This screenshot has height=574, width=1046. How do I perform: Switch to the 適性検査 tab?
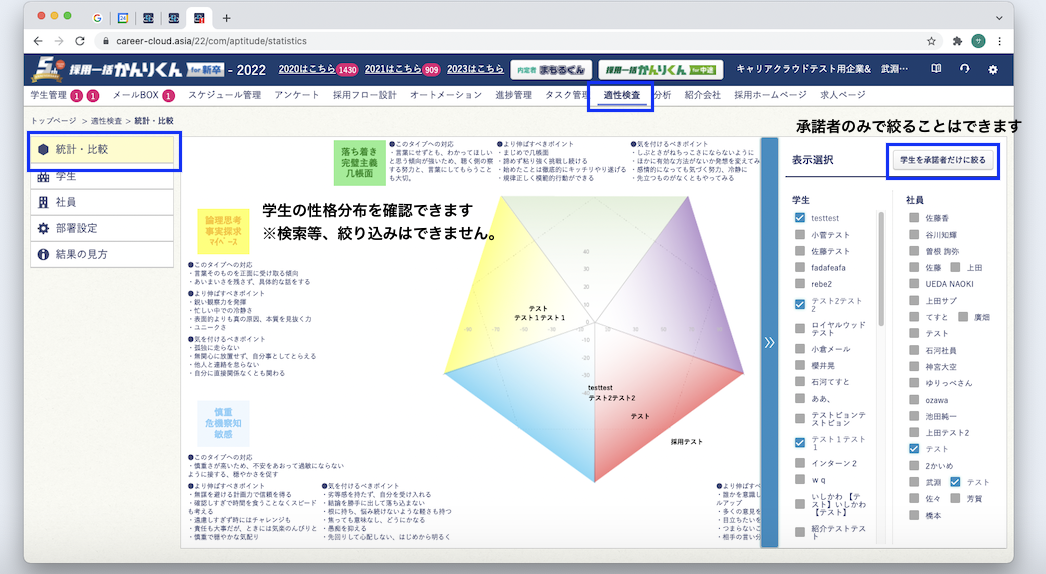pyautogui.click(x=621, y=95)
